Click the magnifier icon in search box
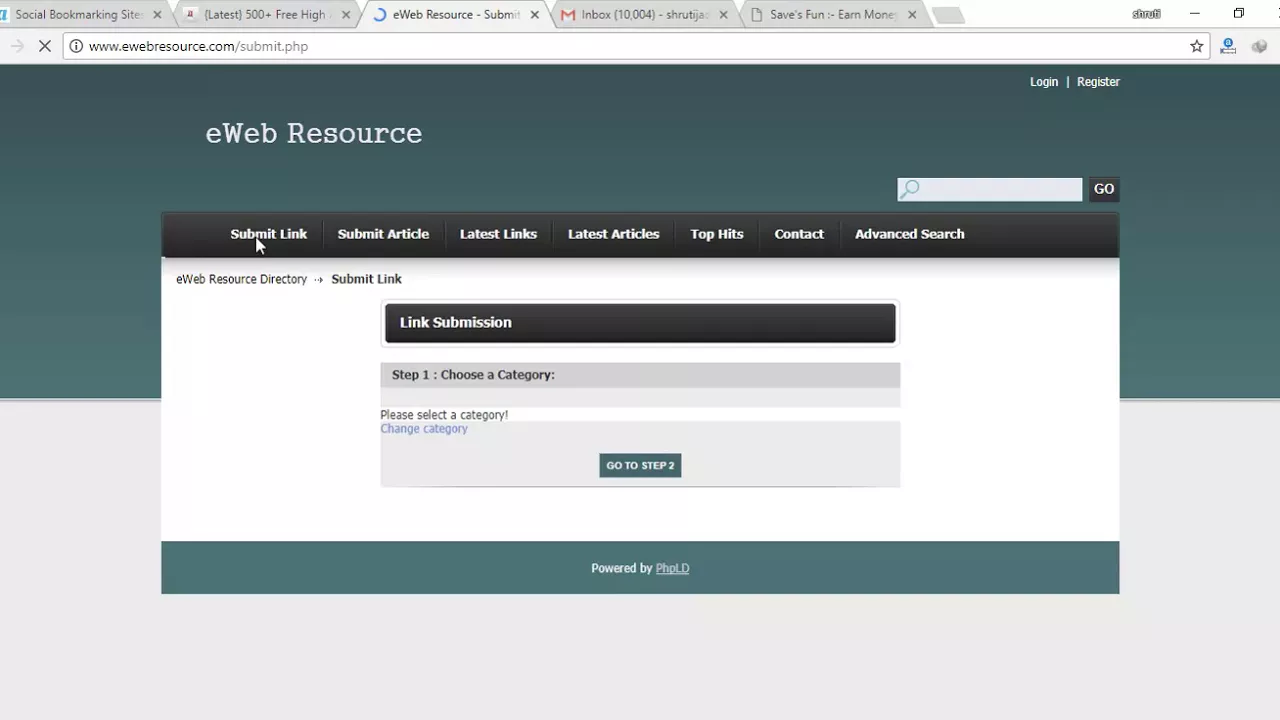1280x720 pixels. [909, 189]
